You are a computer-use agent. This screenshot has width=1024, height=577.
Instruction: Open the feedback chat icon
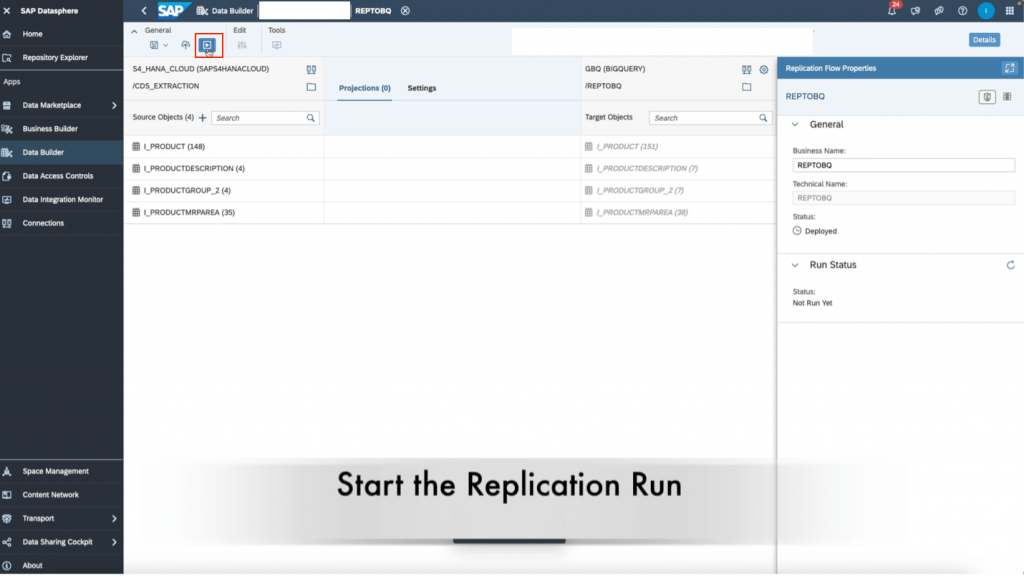pos(915,10)
